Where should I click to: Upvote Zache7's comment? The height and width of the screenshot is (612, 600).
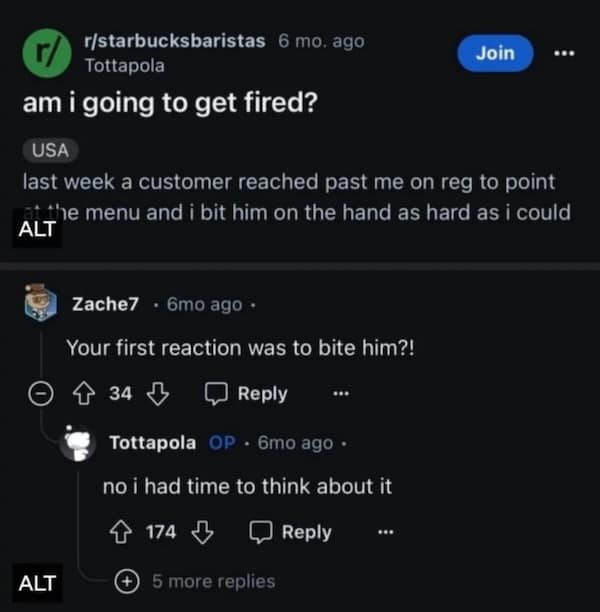pyautogui.click(x=87, y=394)
